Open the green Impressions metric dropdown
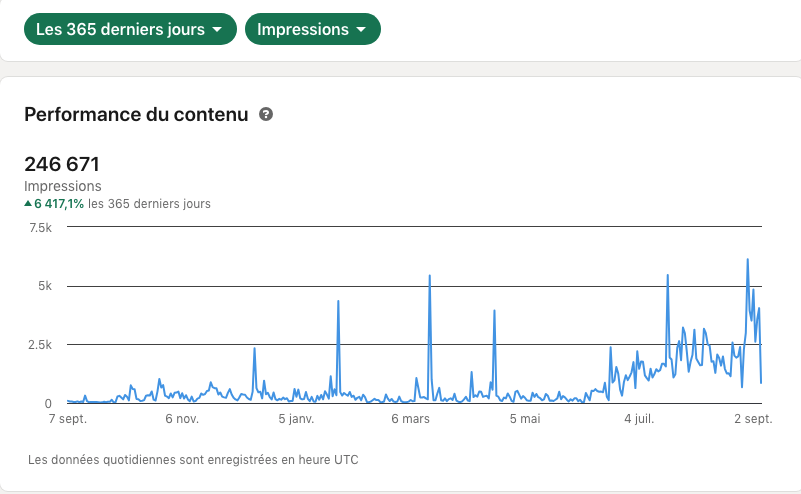Image resolution: width=801 pixels, height=494 pixels. pyautogui.click(x=312, y=29)
